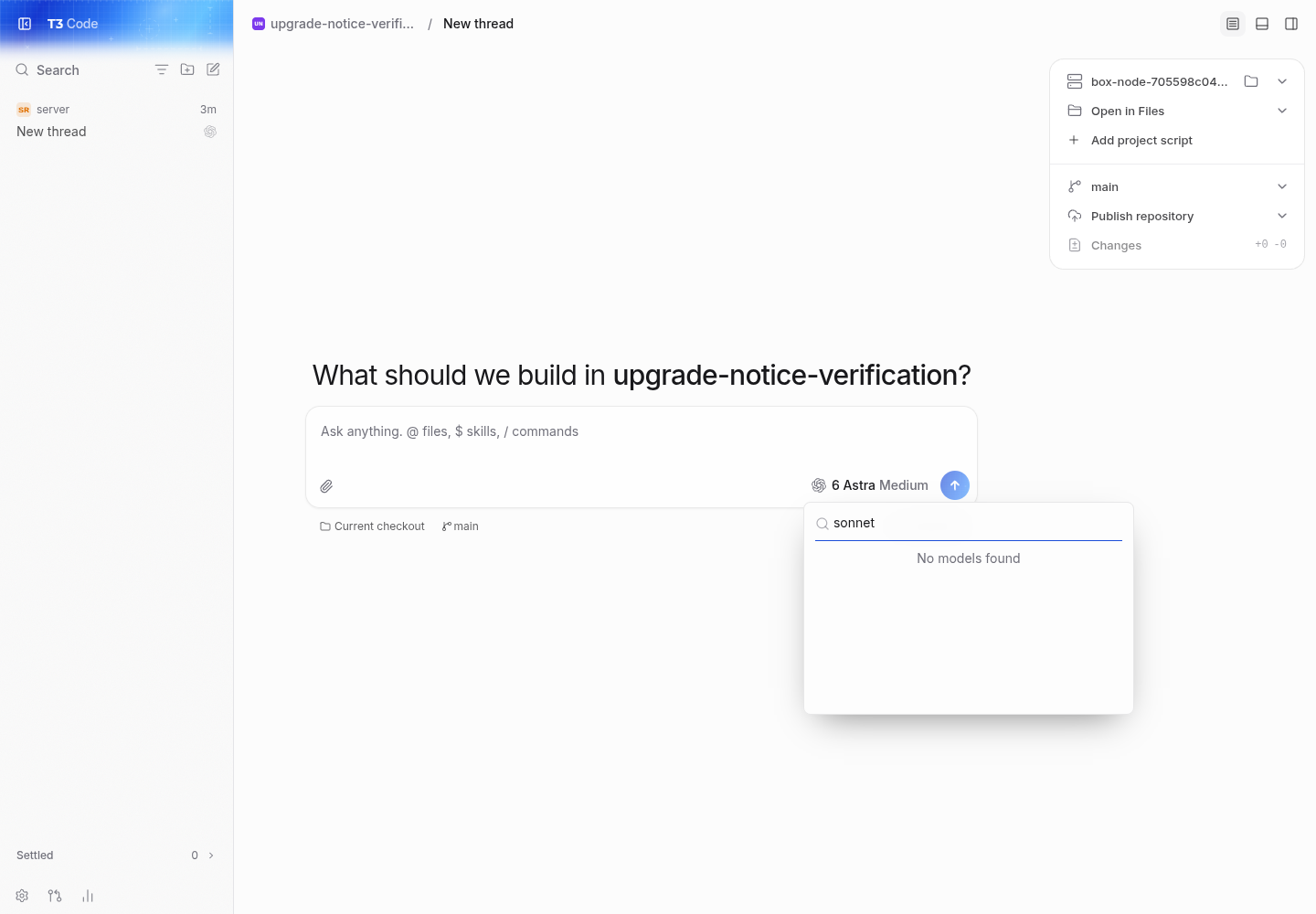Screen dimensions: 1316x914
Task: Open usage stats bar chart icon
Action: pos(88,896)
